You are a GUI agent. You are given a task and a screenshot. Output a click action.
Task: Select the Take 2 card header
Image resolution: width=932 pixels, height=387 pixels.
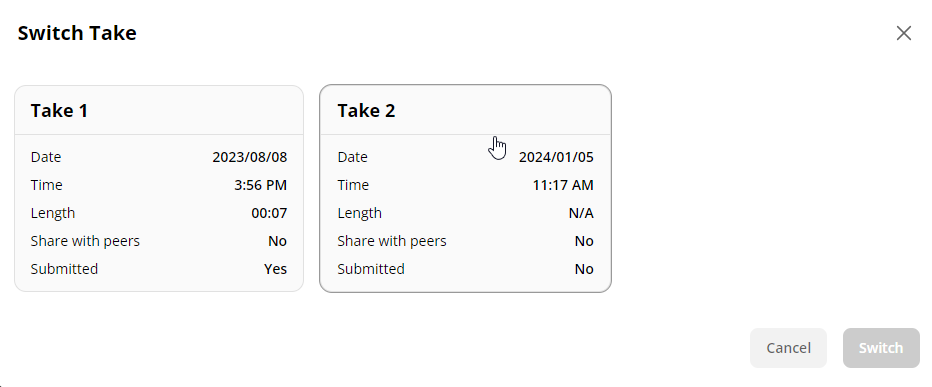tap(465, 111)
